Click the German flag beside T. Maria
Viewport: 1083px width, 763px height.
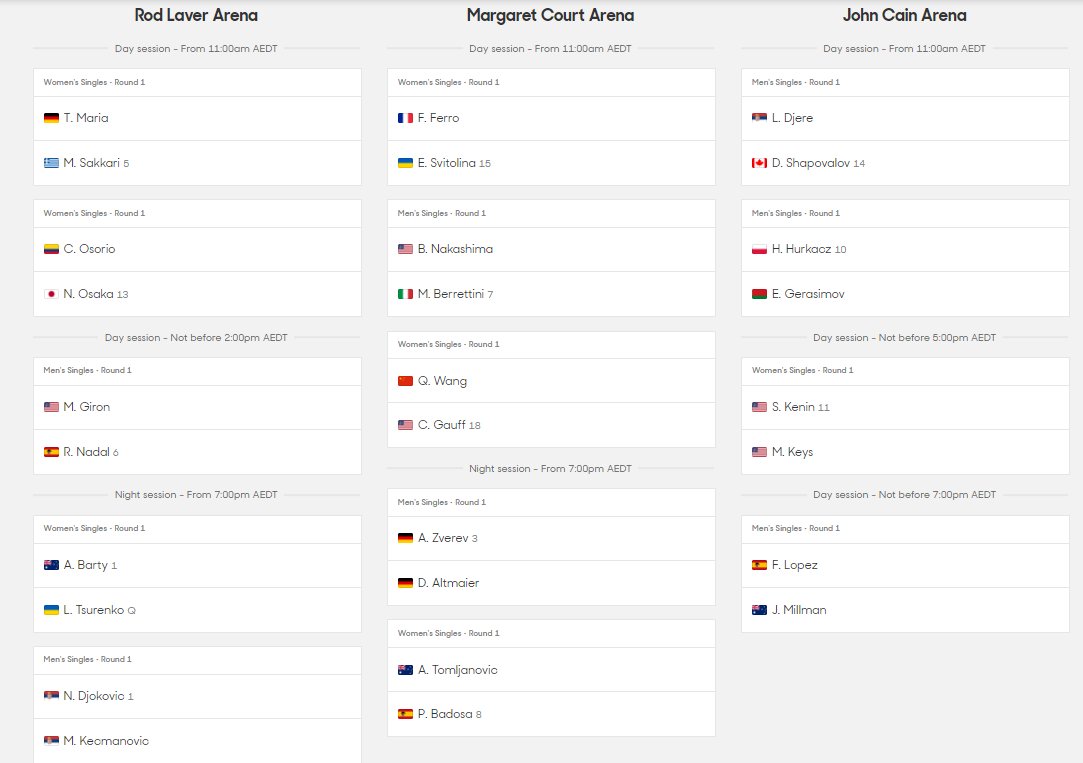[x=51, y=118]
